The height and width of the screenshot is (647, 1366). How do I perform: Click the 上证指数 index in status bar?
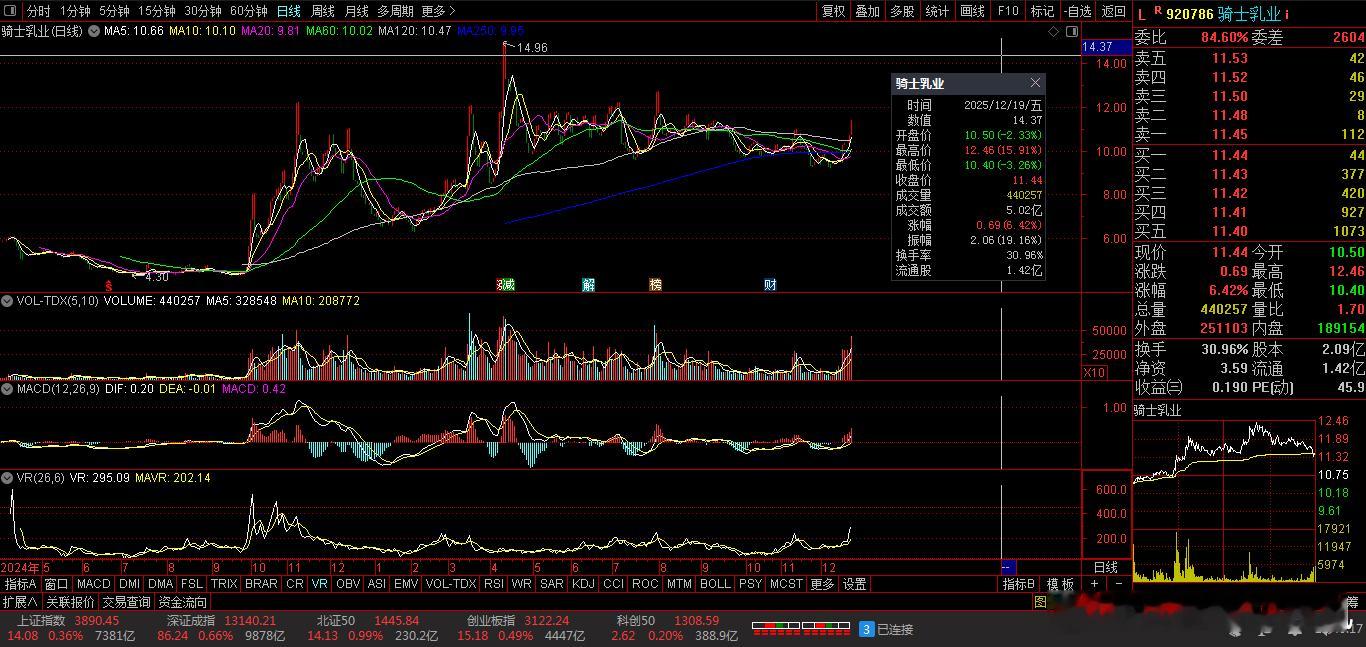[40, 621]
